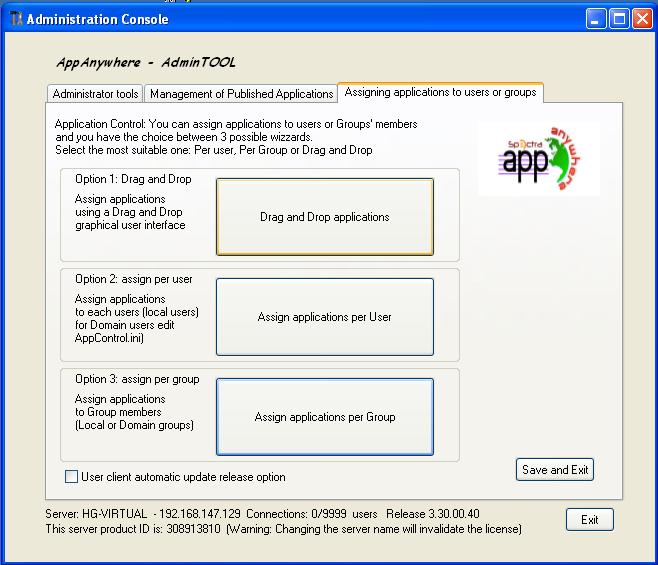
Task: Click the Option 1: Drag and Drop label
Action: coord(133,179)
